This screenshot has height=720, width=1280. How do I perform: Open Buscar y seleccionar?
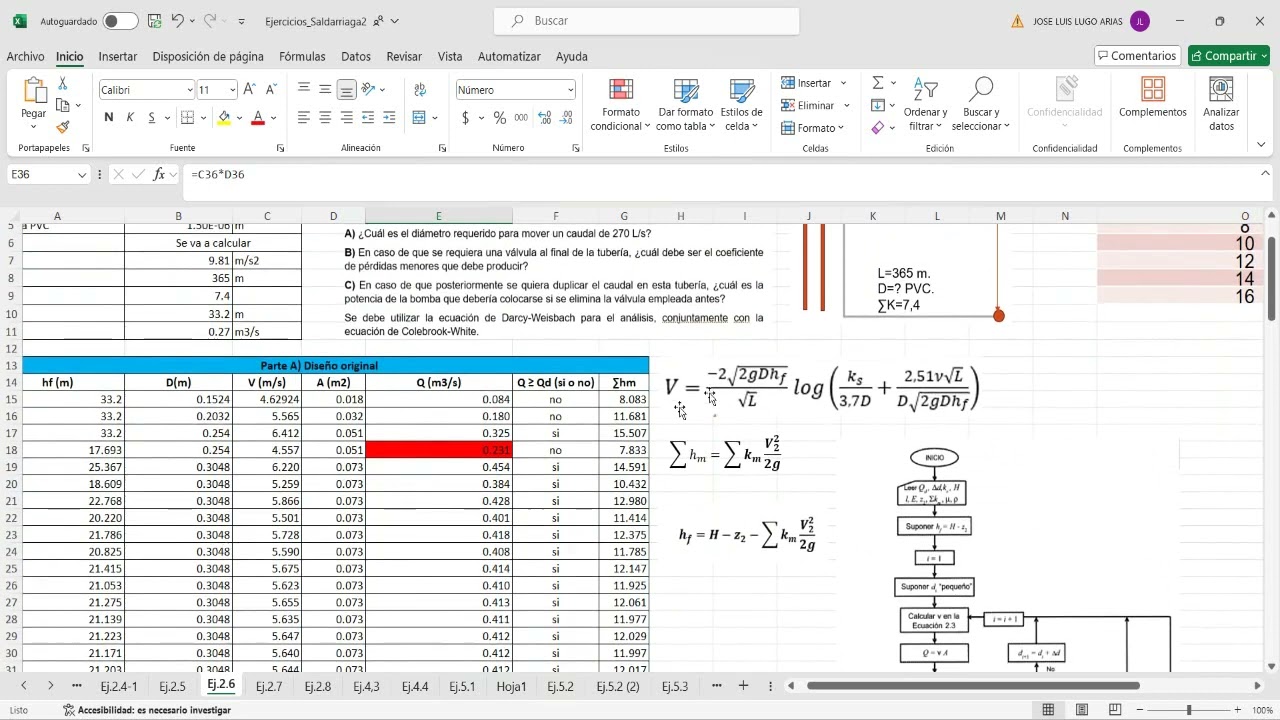pos(981,105)
